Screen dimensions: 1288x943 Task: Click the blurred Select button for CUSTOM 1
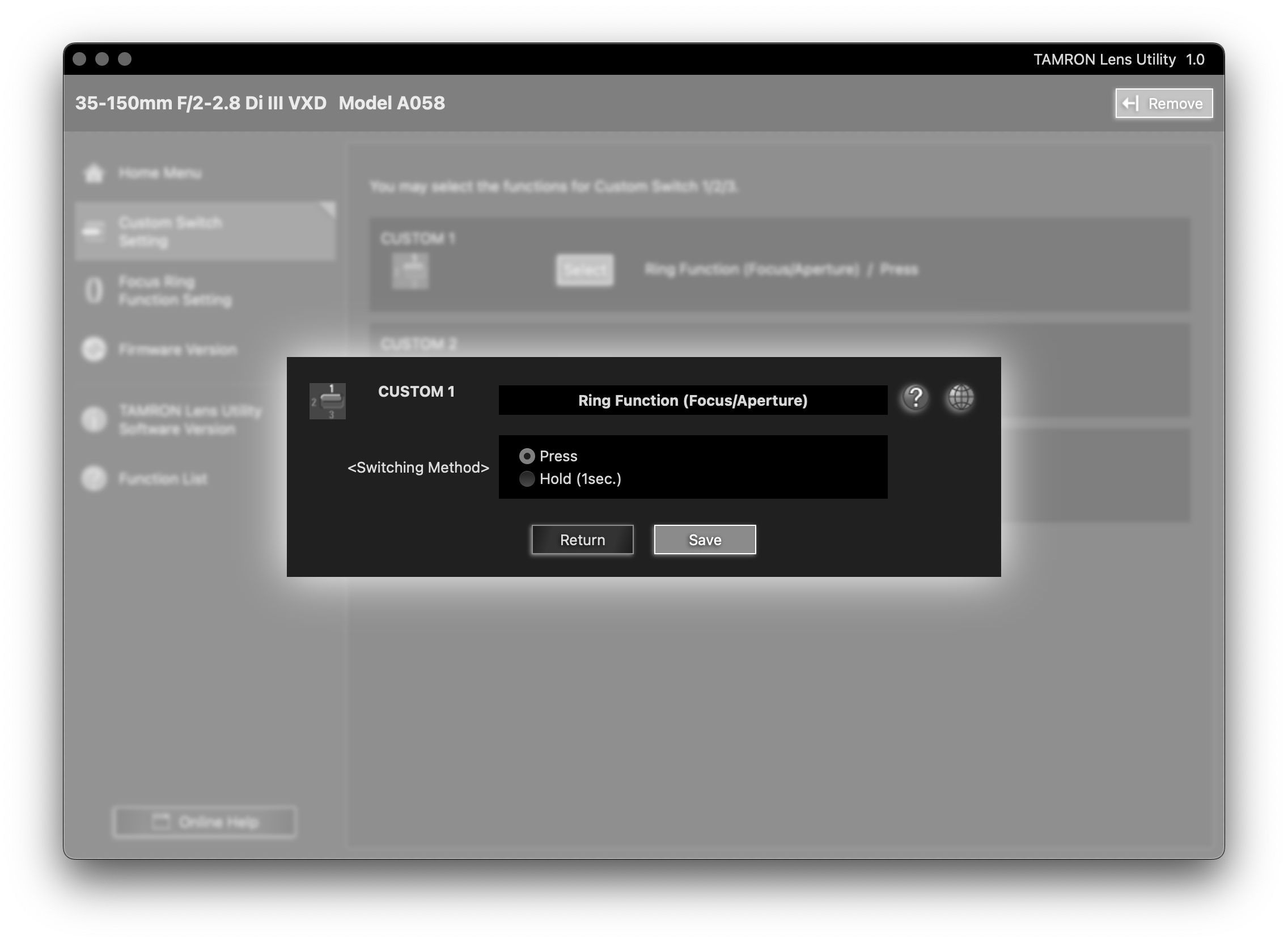(584, 269)
